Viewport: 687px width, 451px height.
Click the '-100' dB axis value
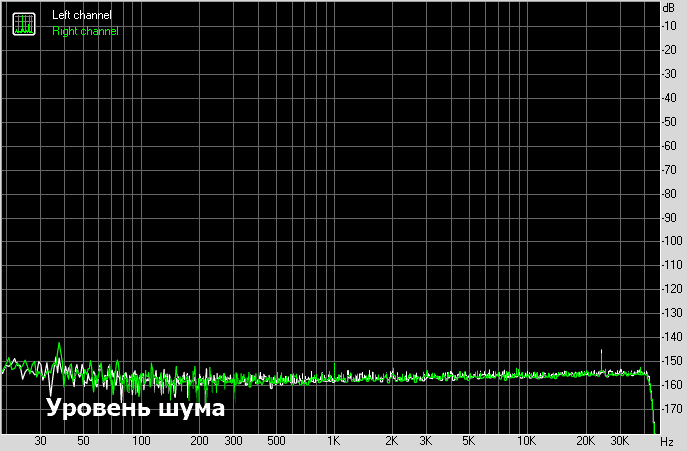pyautogui.click(x=672, y=241)
